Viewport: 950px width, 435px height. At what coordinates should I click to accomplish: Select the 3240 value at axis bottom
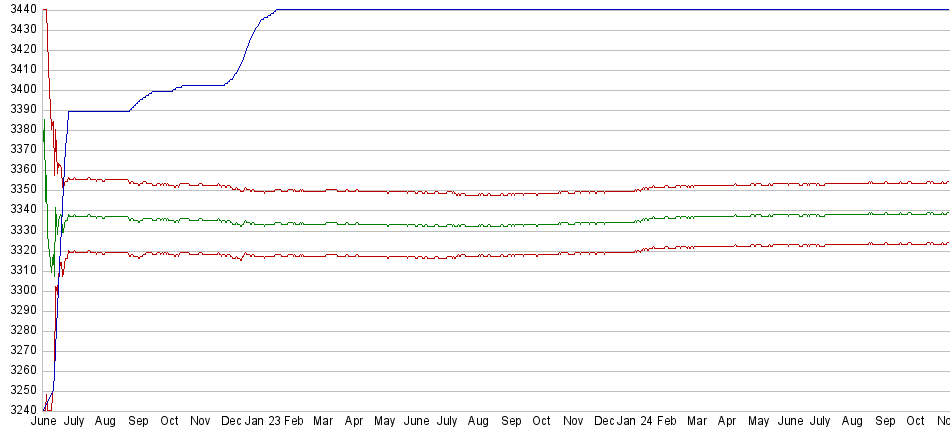pos(22,410)
